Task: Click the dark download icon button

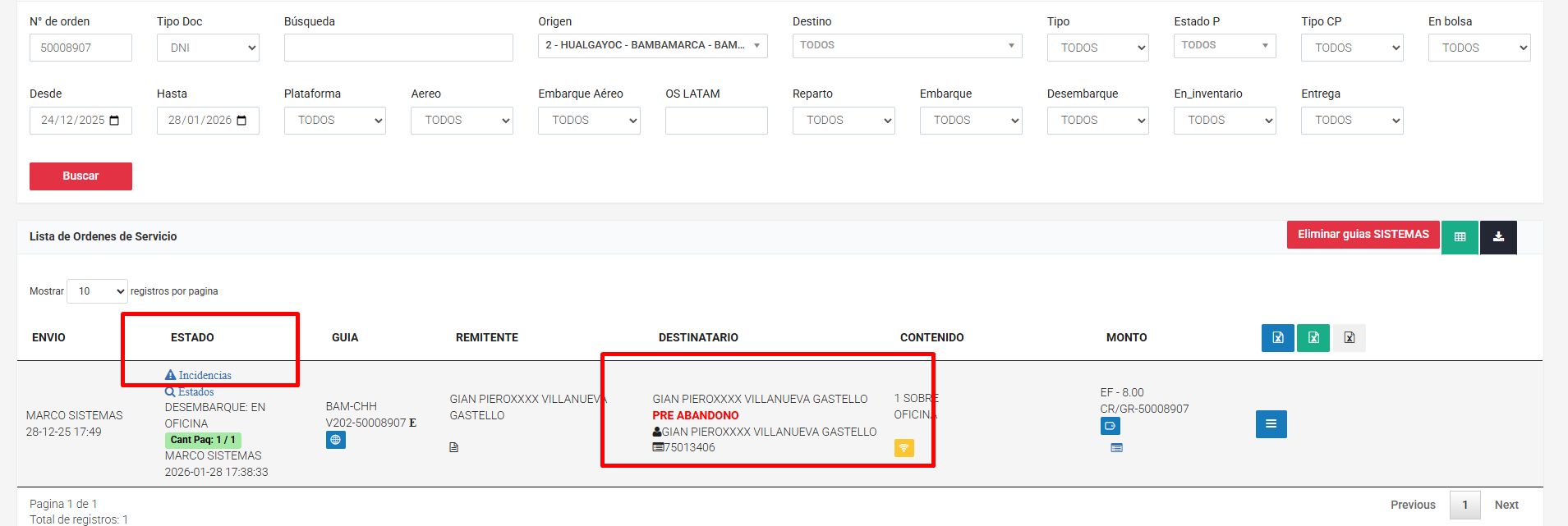Action: [1498, 237]
